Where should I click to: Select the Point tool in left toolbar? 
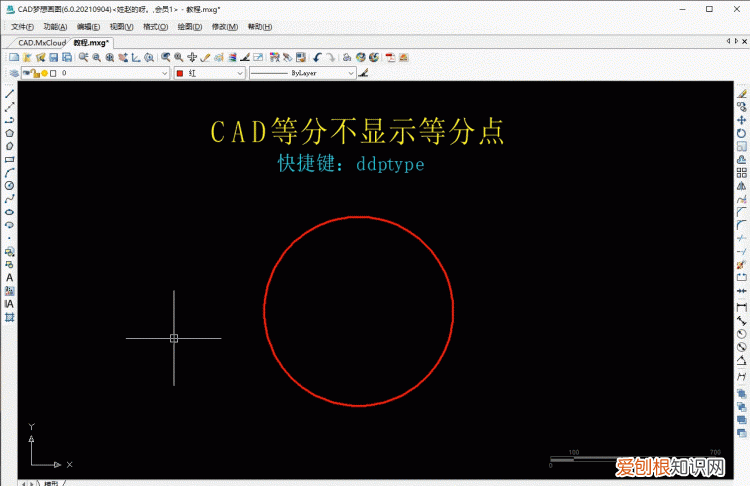pyautogui.click(x=9, y=238)
